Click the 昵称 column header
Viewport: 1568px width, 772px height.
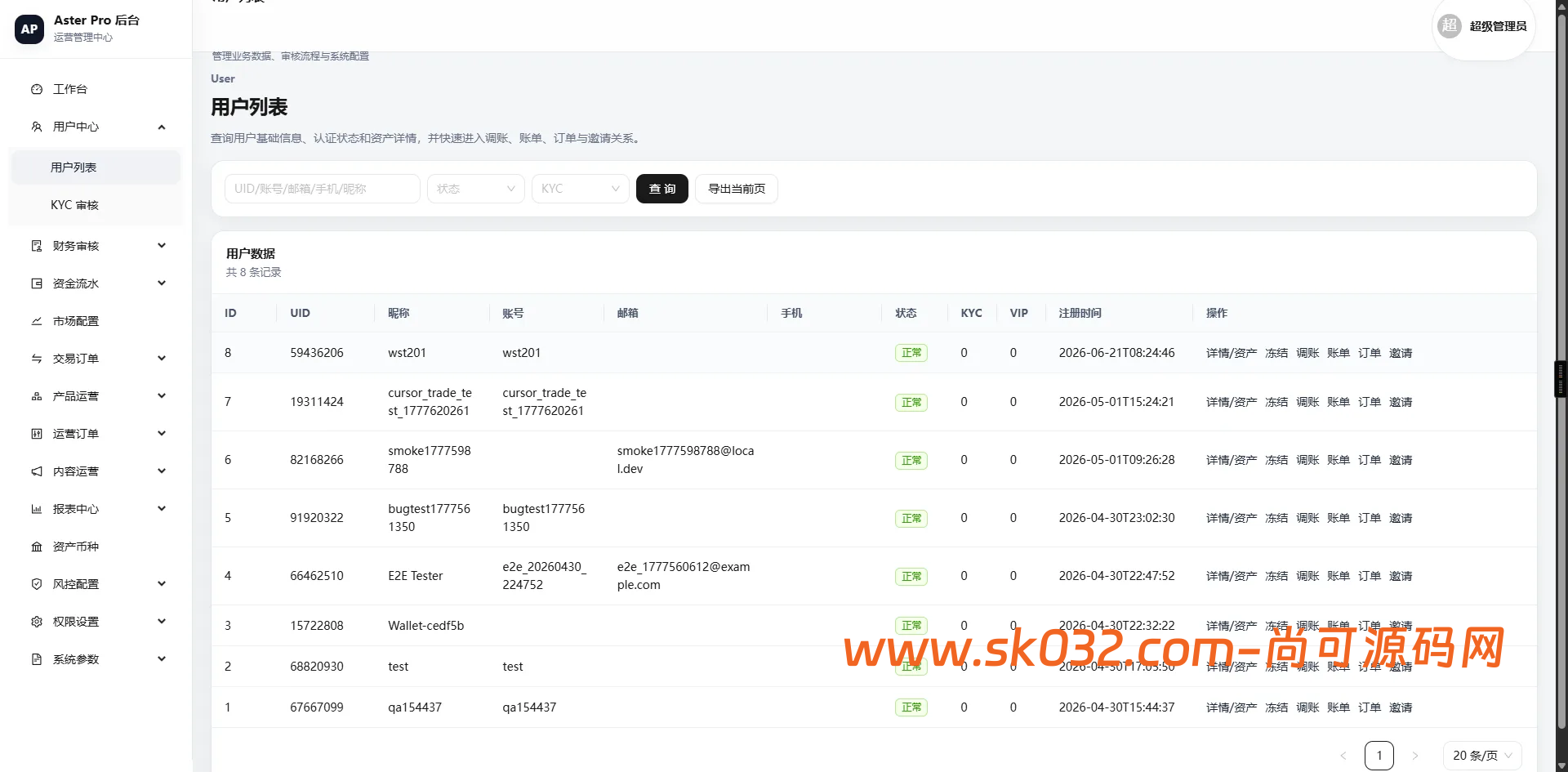[399, 313]
